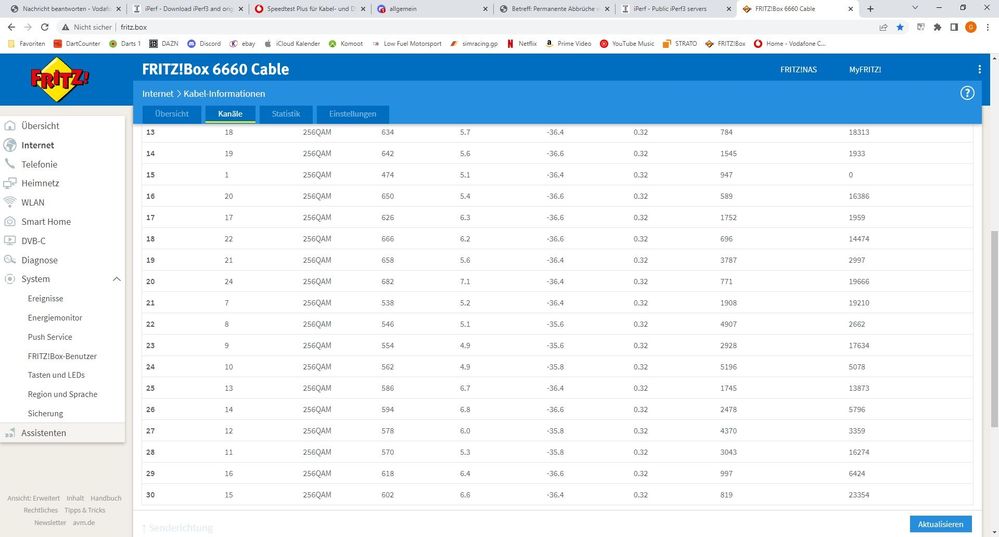Click frequency 474 in channel 15 row
The width and height of the screenshot is (999, 537).
(x=387, y=175)
